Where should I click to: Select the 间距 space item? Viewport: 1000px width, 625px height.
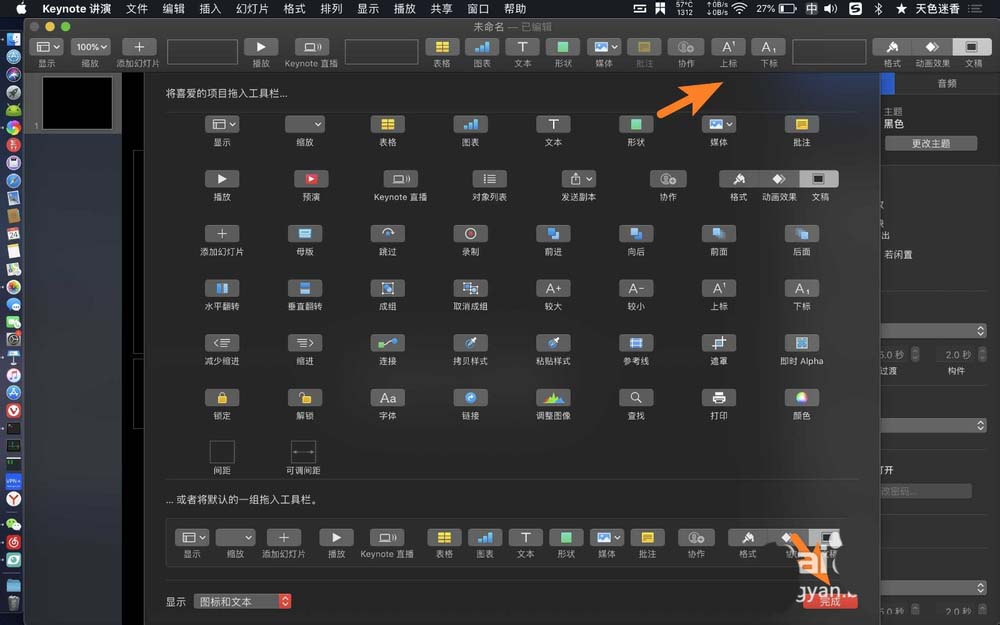coord(222,452)
